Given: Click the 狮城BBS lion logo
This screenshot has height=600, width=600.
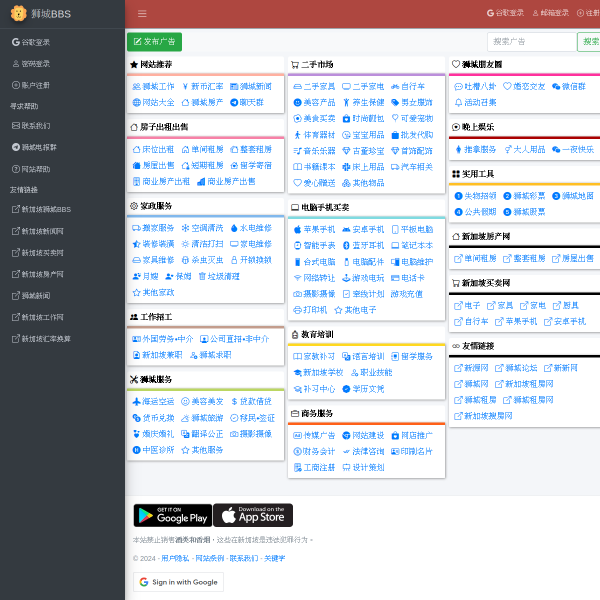Looking at the screenshot, I should 17,14.
